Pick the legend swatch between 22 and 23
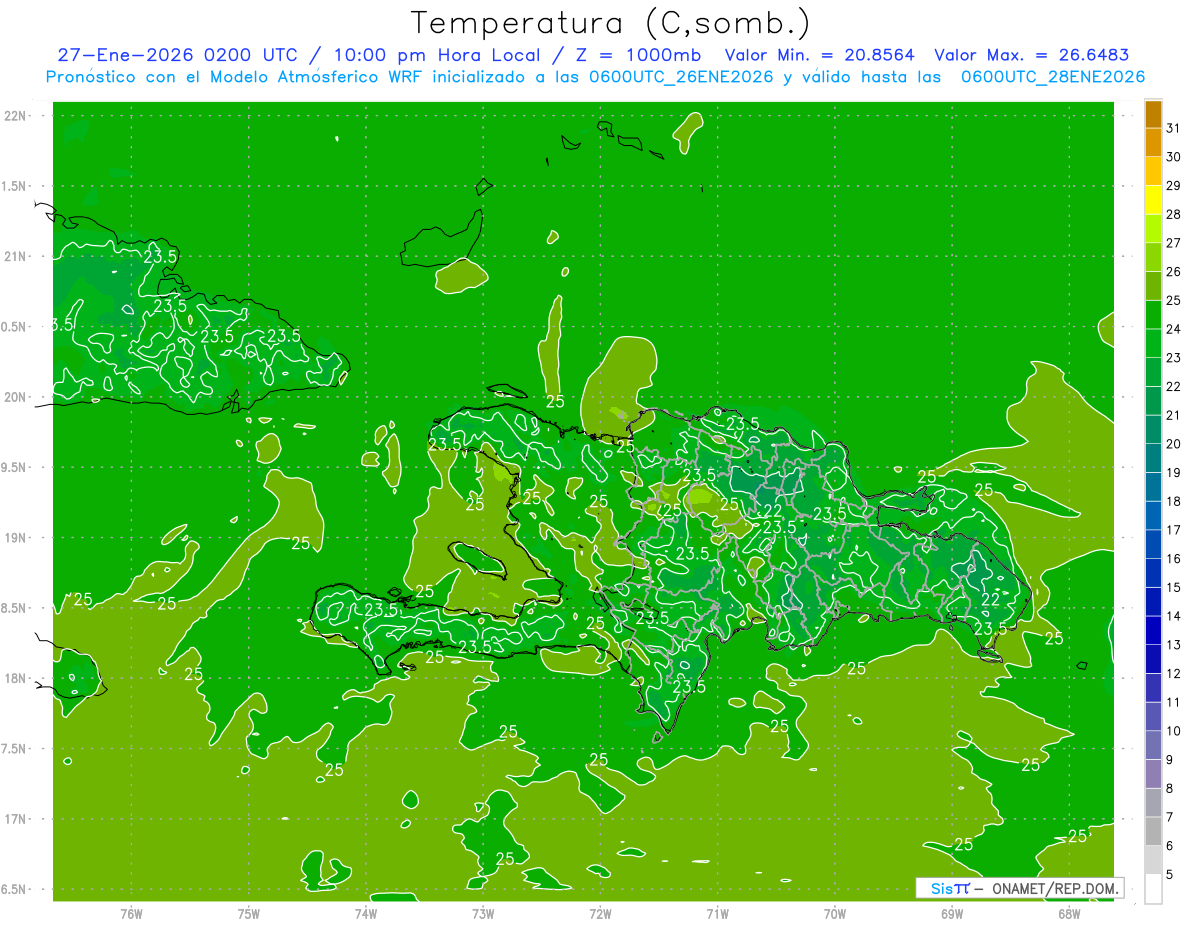The image size is (1200, 927). (1153, 372)
